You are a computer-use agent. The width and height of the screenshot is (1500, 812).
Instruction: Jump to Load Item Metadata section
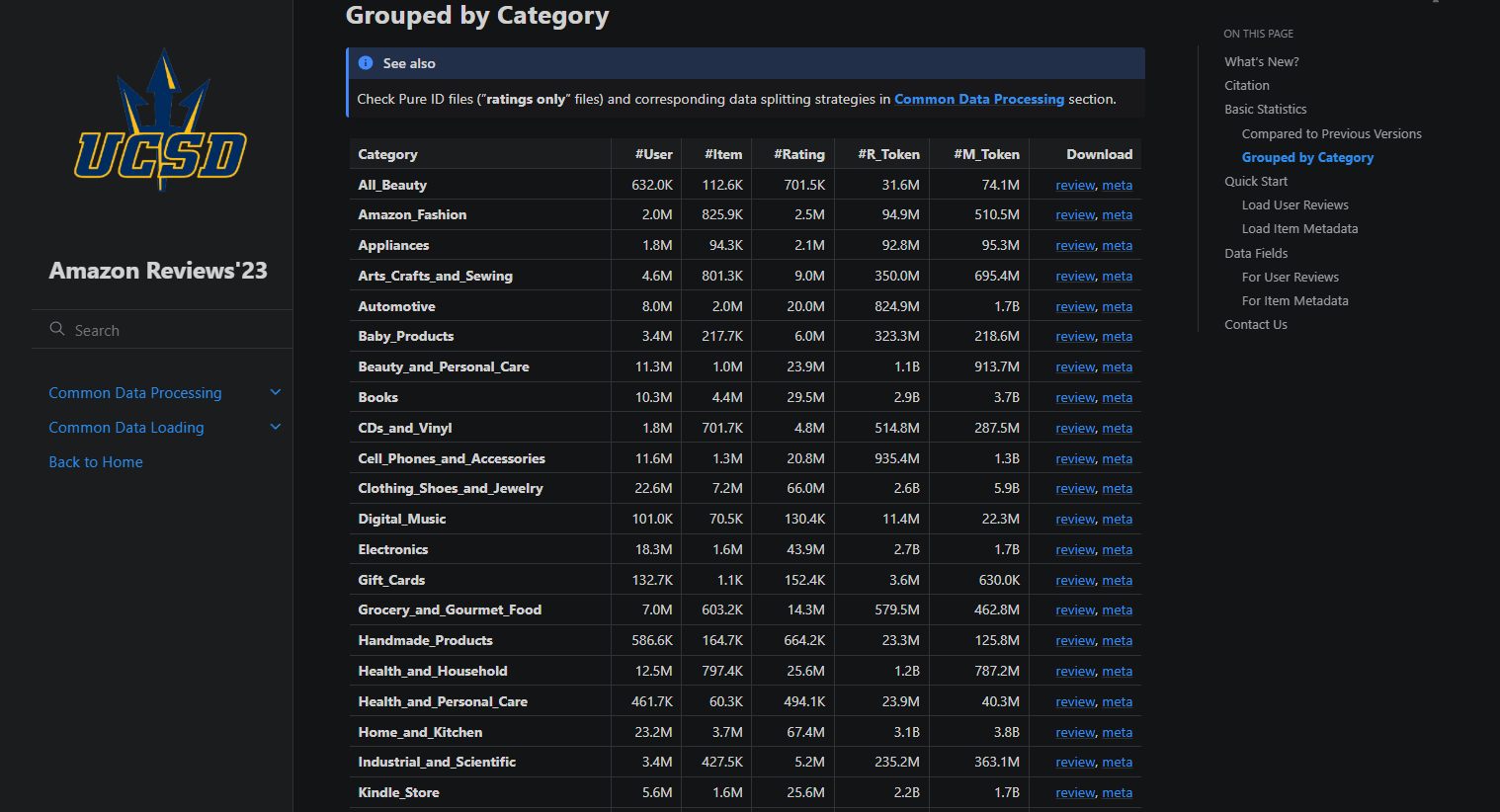click(1299, 229)
